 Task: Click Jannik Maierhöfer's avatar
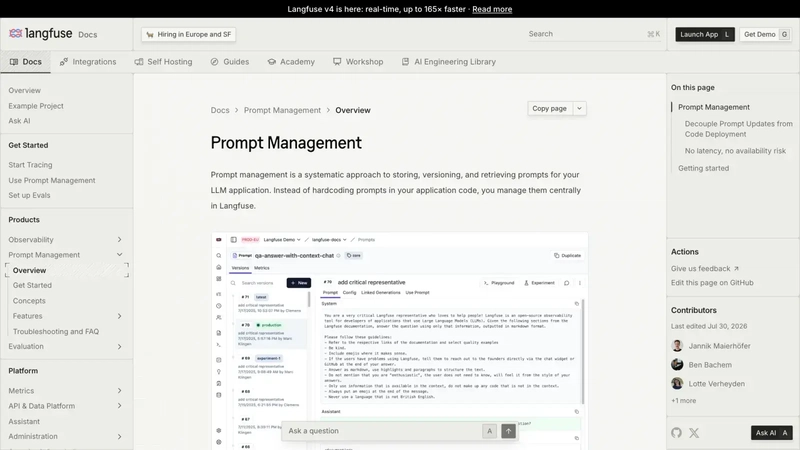point(677,345)
